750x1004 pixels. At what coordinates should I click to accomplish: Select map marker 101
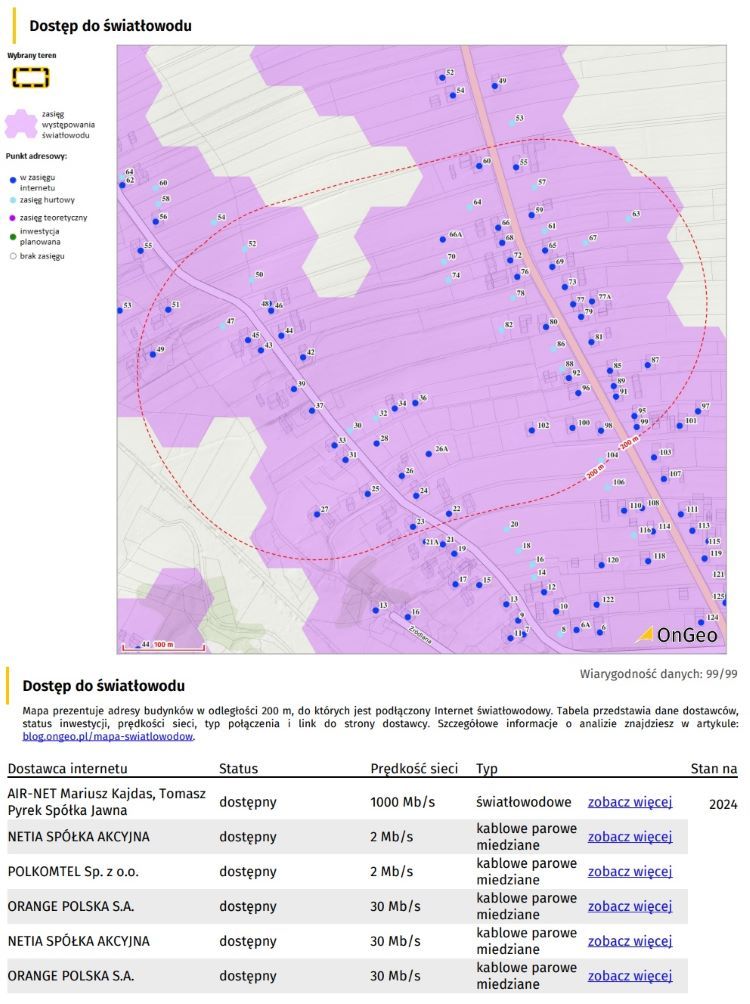point(680,426)
